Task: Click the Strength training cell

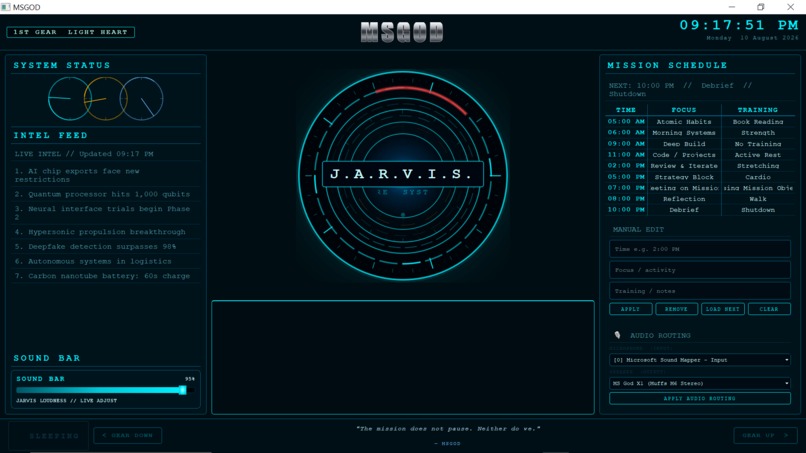Action: tap(758, 133)
